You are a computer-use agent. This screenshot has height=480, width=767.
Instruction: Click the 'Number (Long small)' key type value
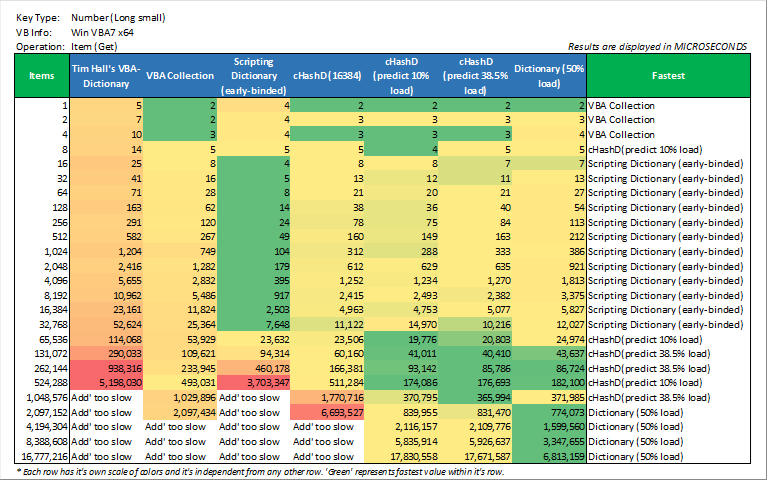pos(118,18)
